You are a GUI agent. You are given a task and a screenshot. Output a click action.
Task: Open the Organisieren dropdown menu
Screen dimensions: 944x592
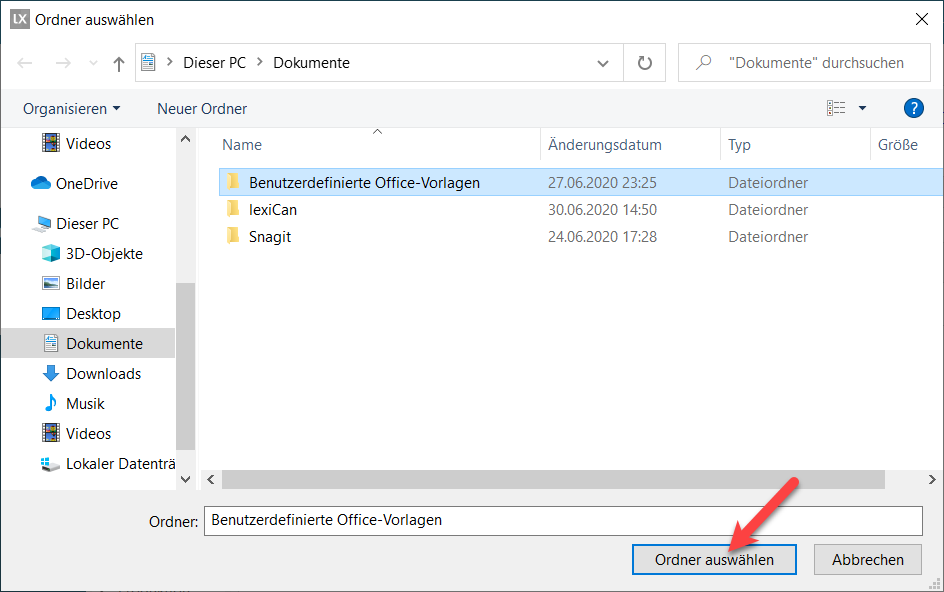coord(71,108)
